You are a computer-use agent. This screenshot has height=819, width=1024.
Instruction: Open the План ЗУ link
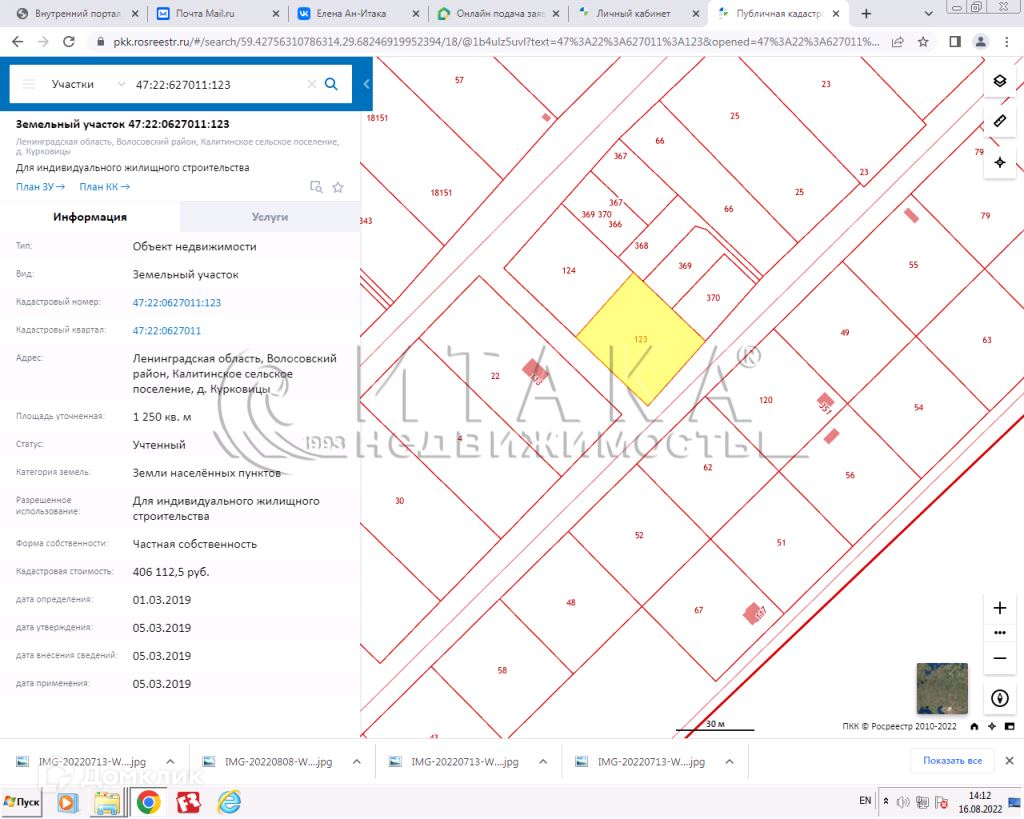pyautogui.click(x=40, y=187)
